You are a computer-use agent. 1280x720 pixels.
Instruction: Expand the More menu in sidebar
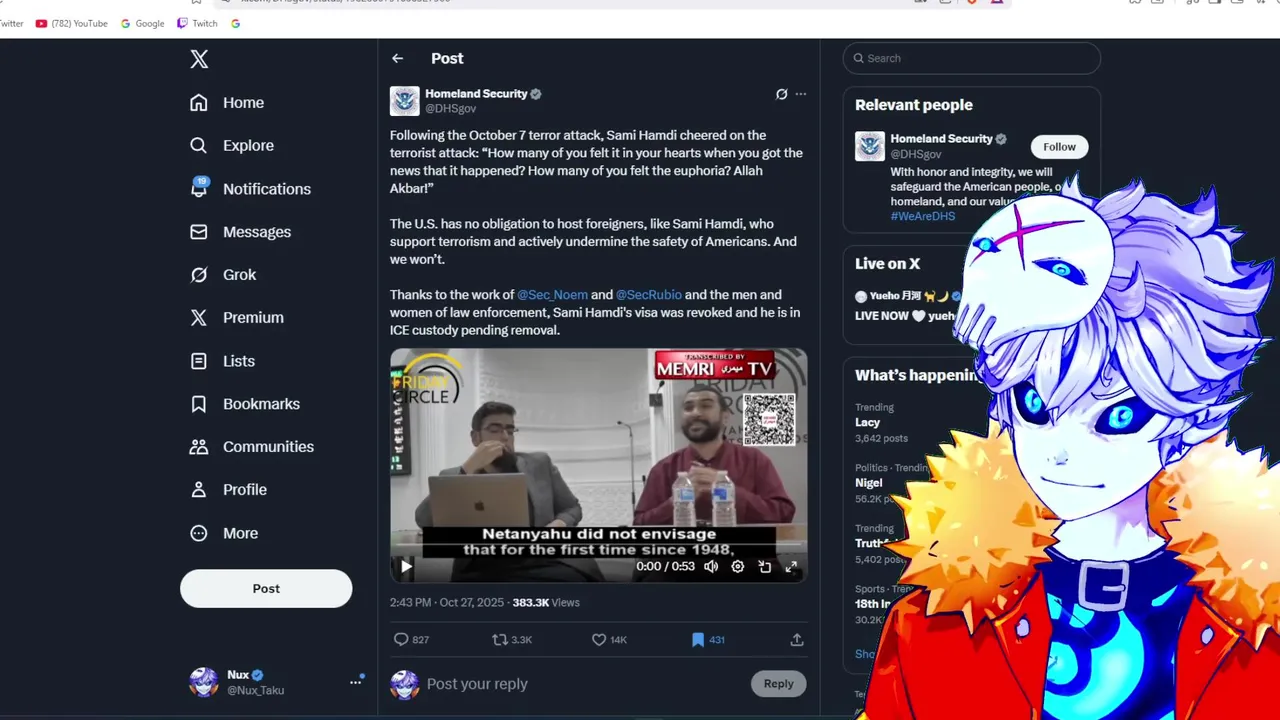(224, 534)
